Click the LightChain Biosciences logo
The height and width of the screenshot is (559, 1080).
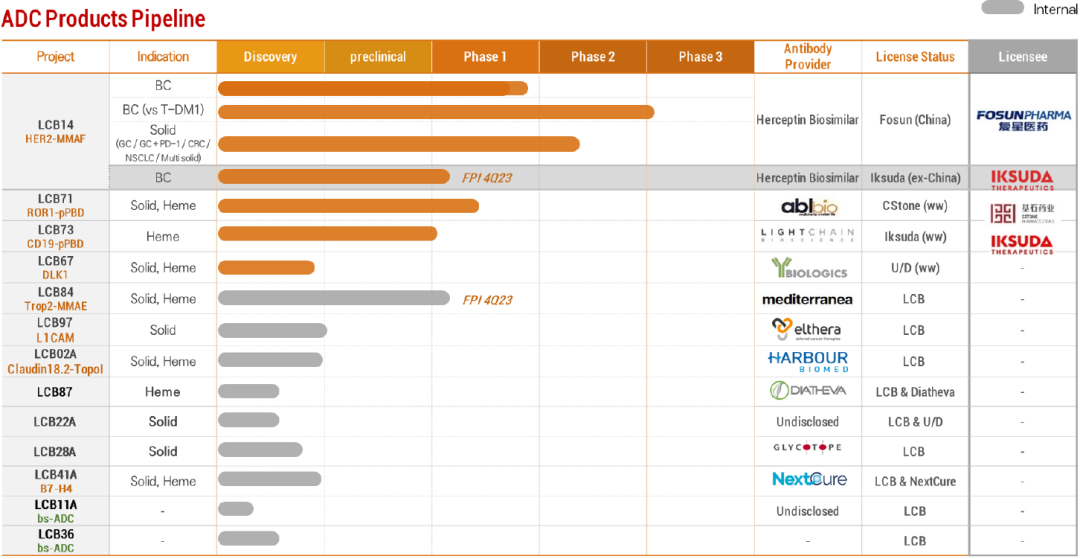click(807, 237)
